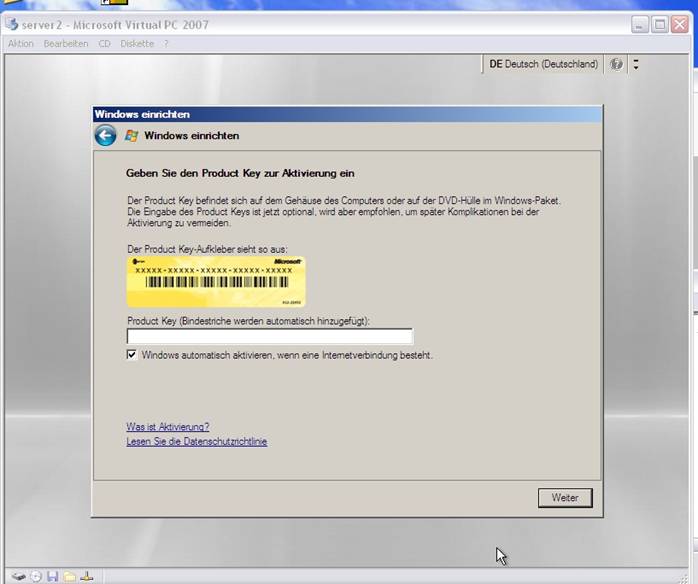
Task: Open the Bearbeiten menu
Action: (x=66, y=44)
